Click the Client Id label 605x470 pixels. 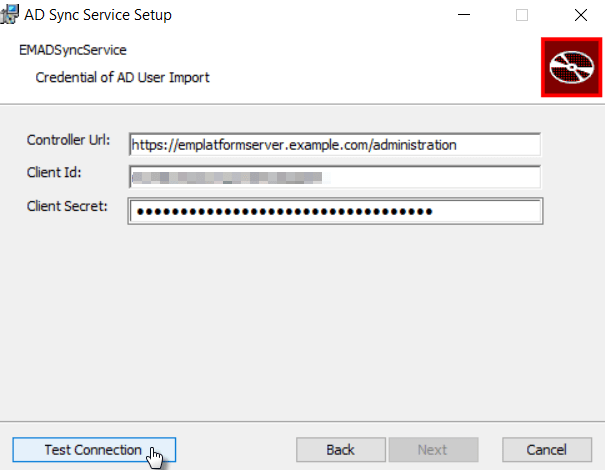click(54, 172)
